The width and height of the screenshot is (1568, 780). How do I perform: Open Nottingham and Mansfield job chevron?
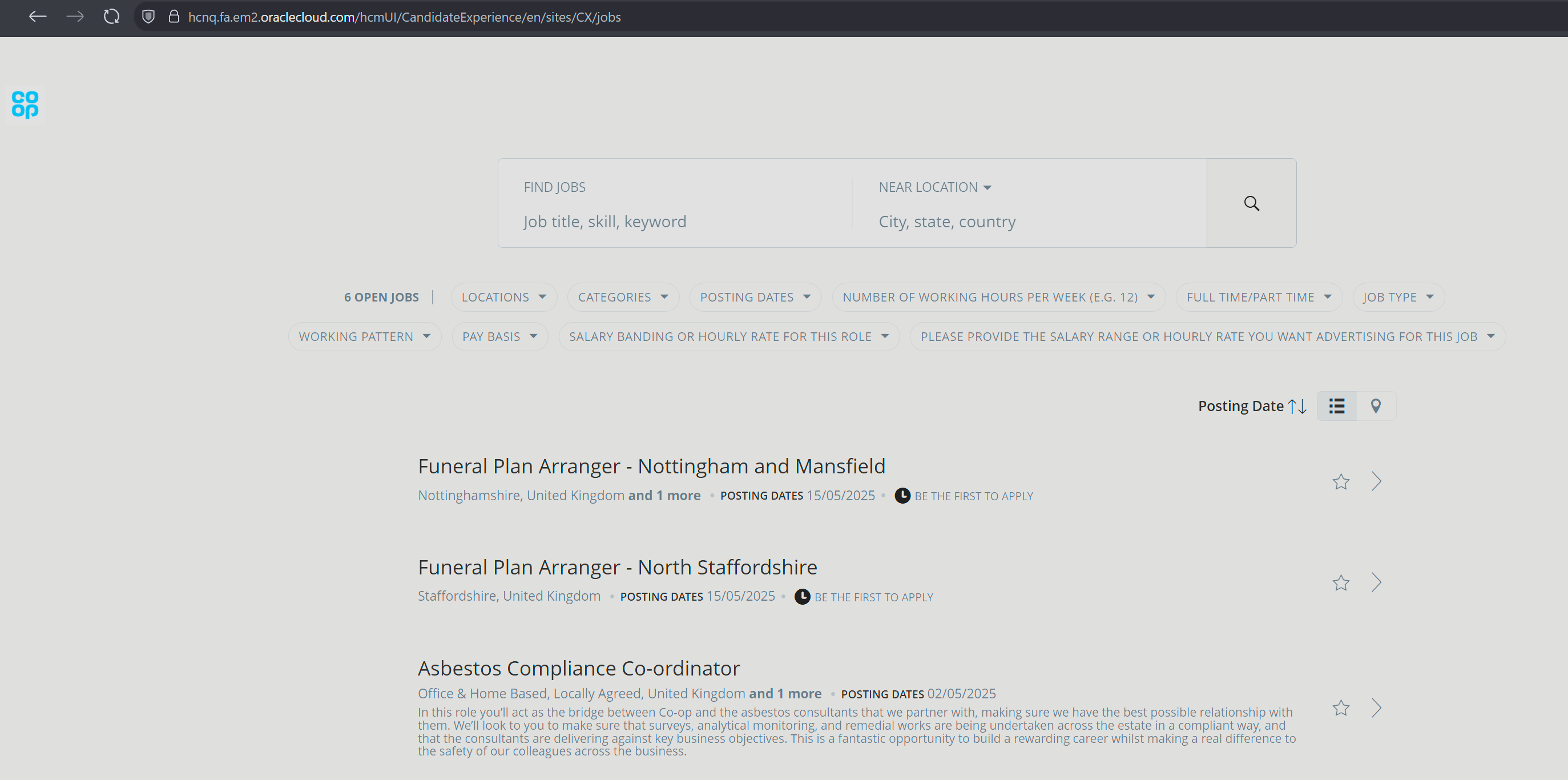click(x=1376, y=481)
